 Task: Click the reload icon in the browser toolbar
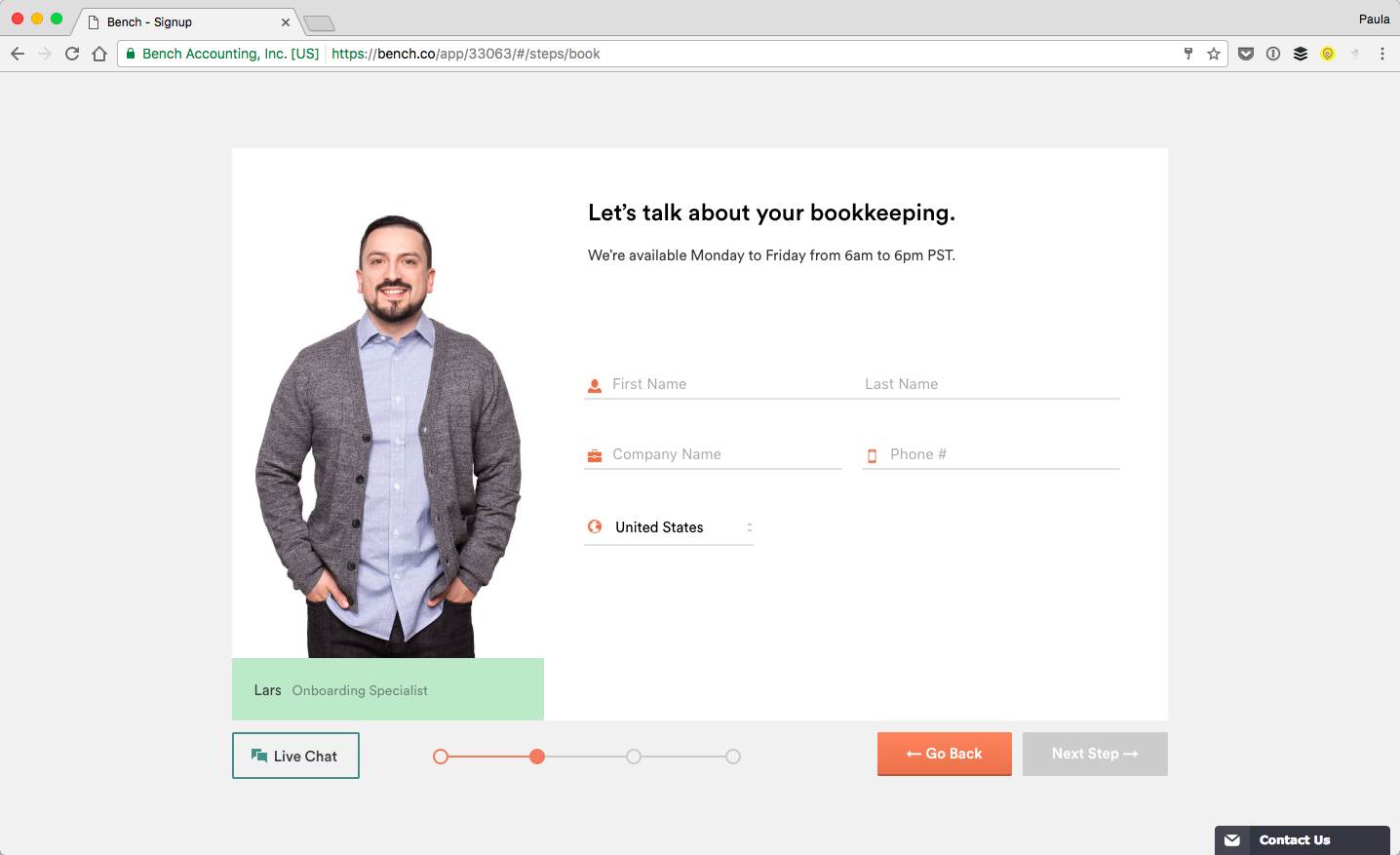coord(72,54)
